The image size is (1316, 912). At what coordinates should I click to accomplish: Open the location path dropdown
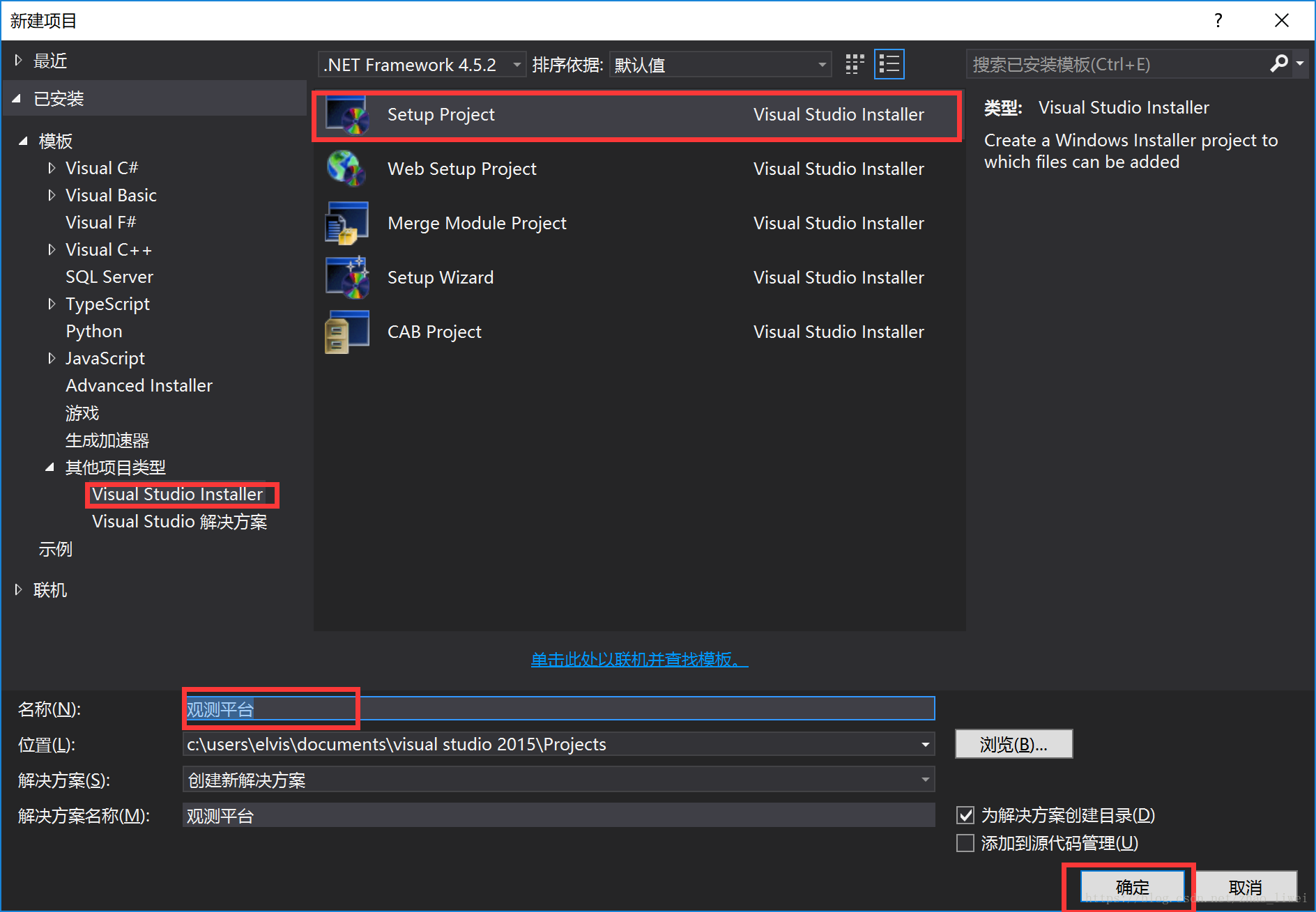[926, 745]
